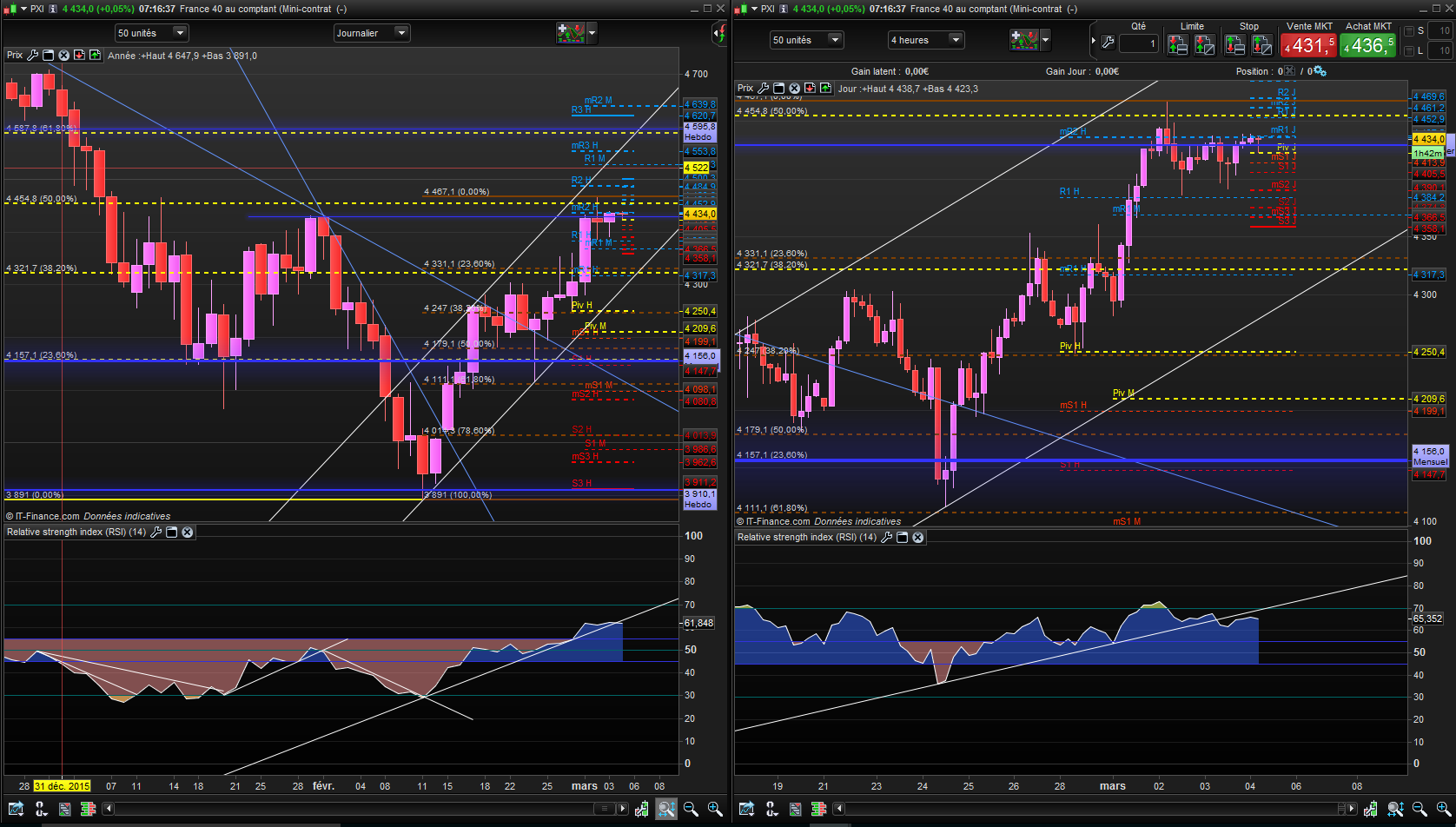Click first Limite order icon
The image size is (1456, 827).
[x=1178, y=44]
